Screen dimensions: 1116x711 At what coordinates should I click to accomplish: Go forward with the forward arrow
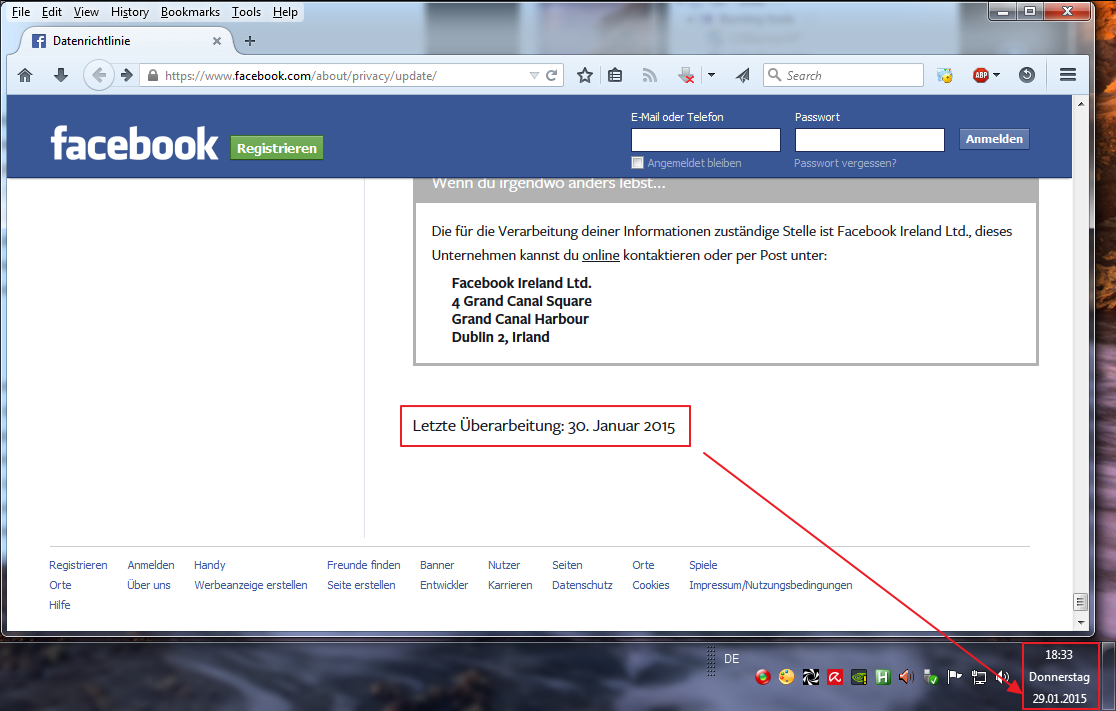point(127,75)
